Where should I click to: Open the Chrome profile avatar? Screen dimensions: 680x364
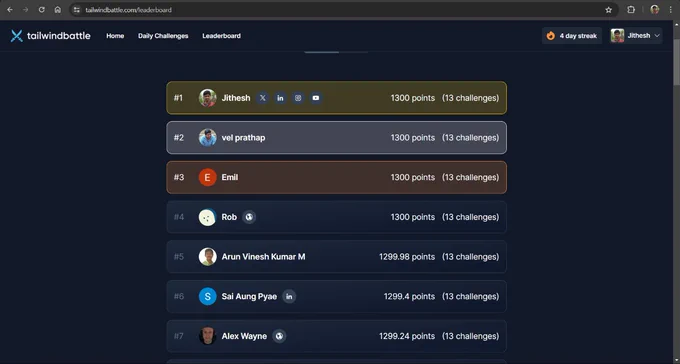click(x=655, y=10)
